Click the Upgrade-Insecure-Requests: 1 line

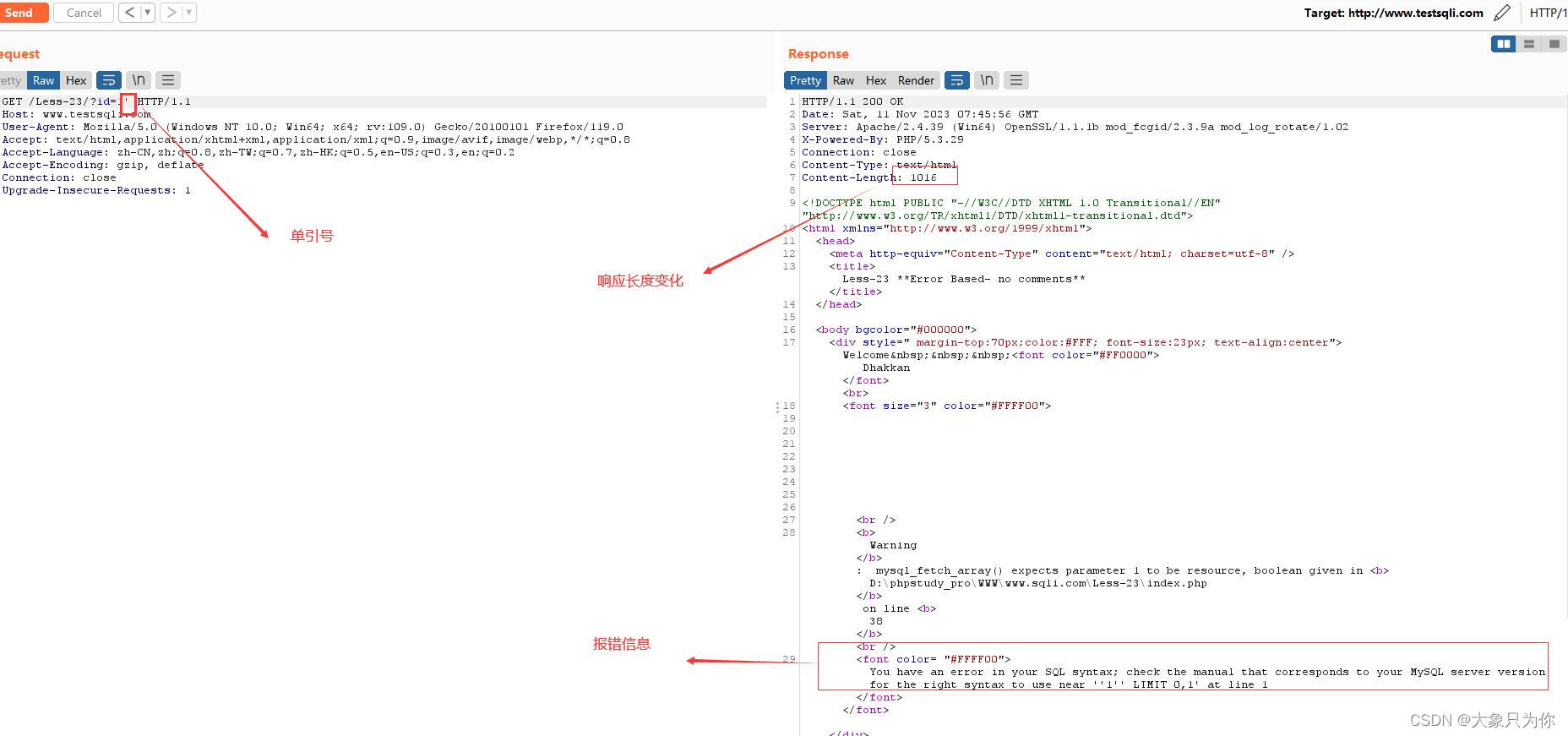(x=96, y=190)
